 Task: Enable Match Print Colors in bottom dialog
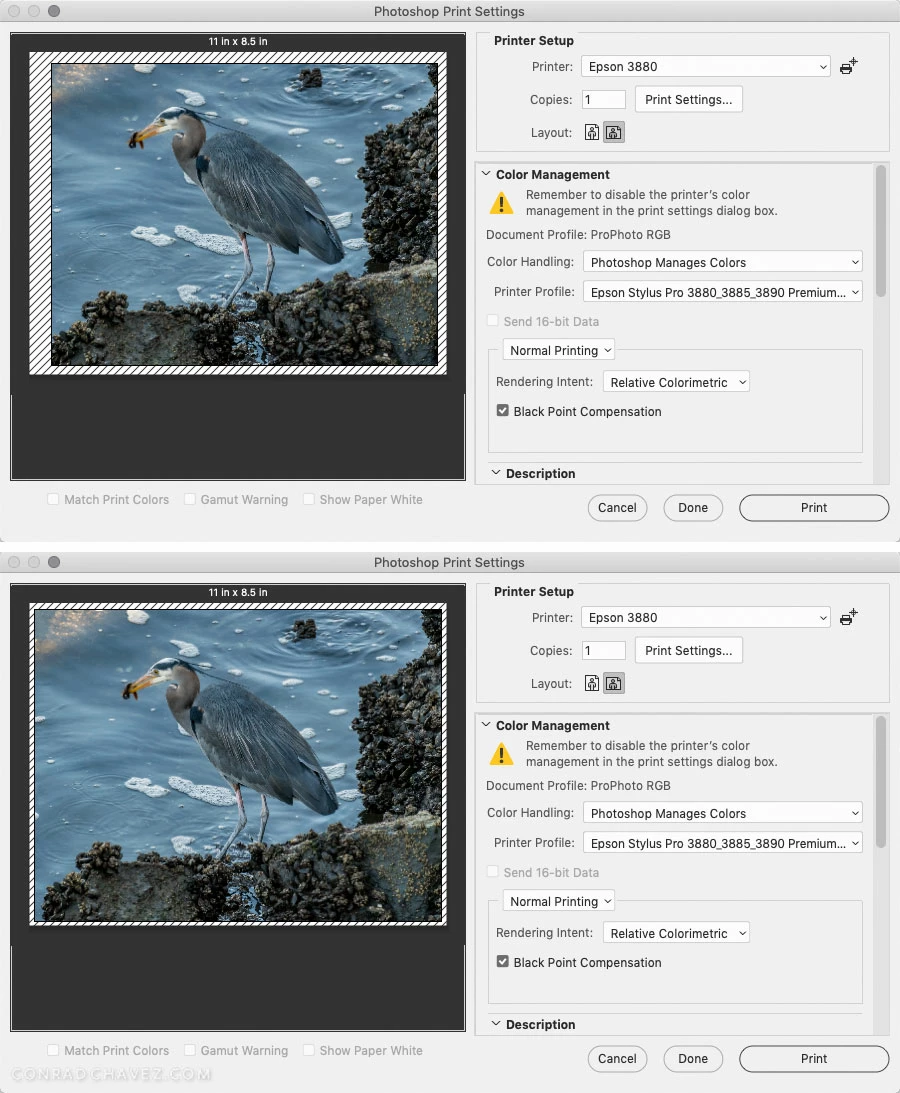pyautogui.click(x=53, y=1050)
